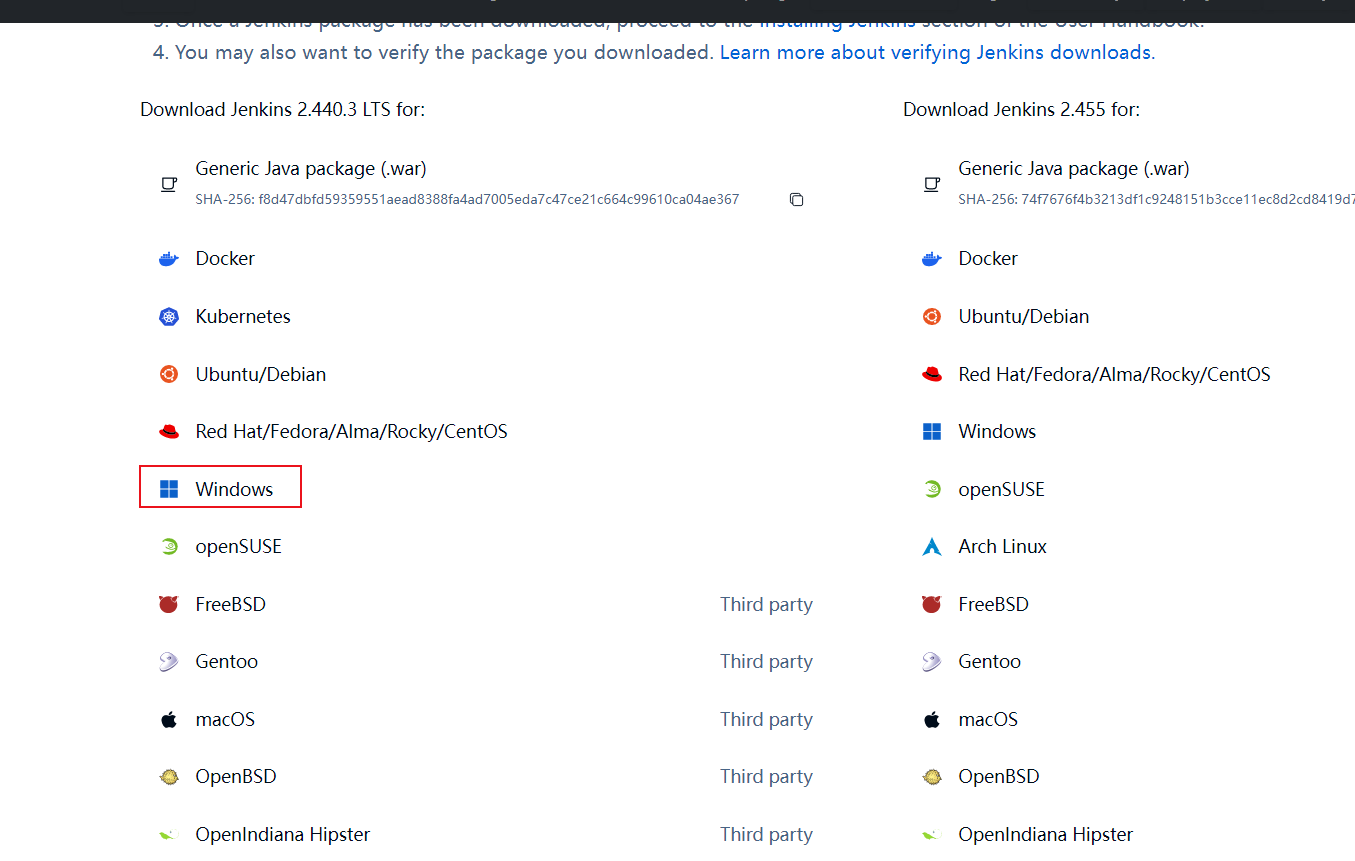1355x861 pixels.
Task: Select Red Hat/Fedora/Alma/Rocky/CentOS weekly link
Action: click(1113, 375)
